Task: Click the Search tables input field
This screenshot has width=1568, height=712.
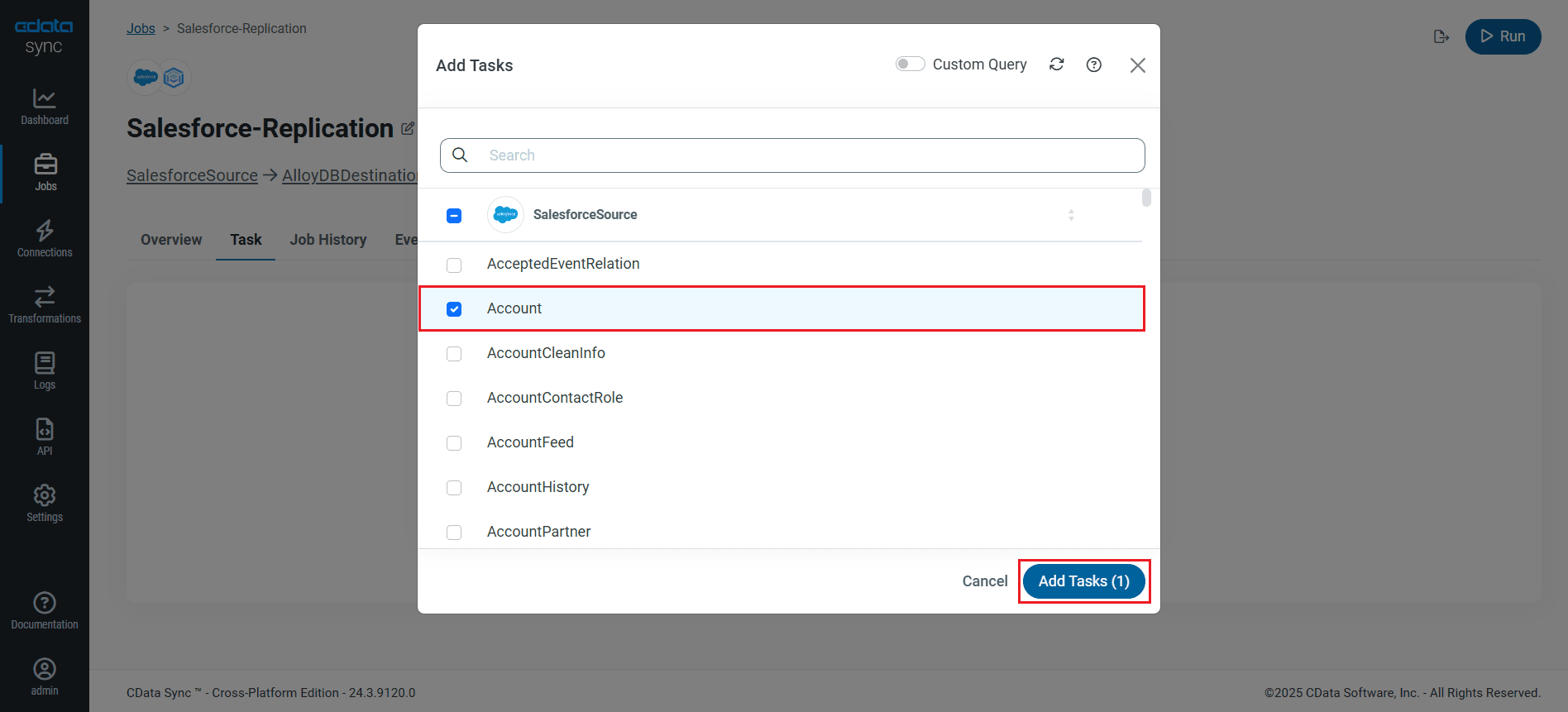Action: (x=792, y=155)
